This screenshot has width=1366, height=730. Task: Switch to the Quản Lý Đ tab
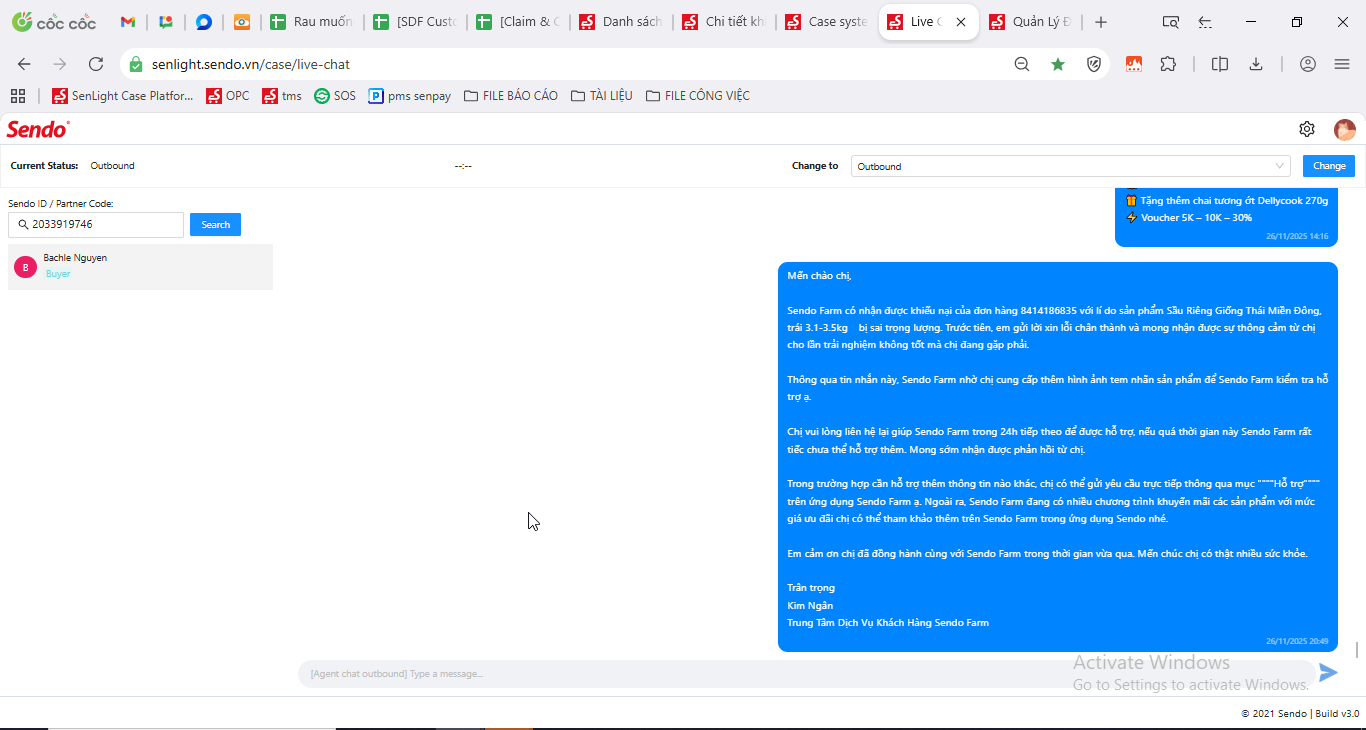coord(1032,22)
